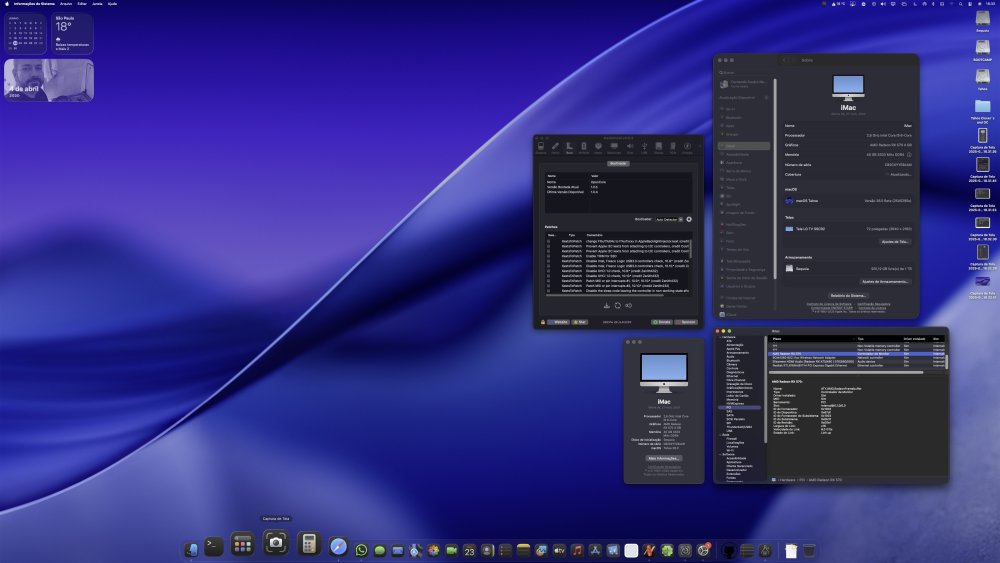Click Ajustes de Tela button

point(895,242)
